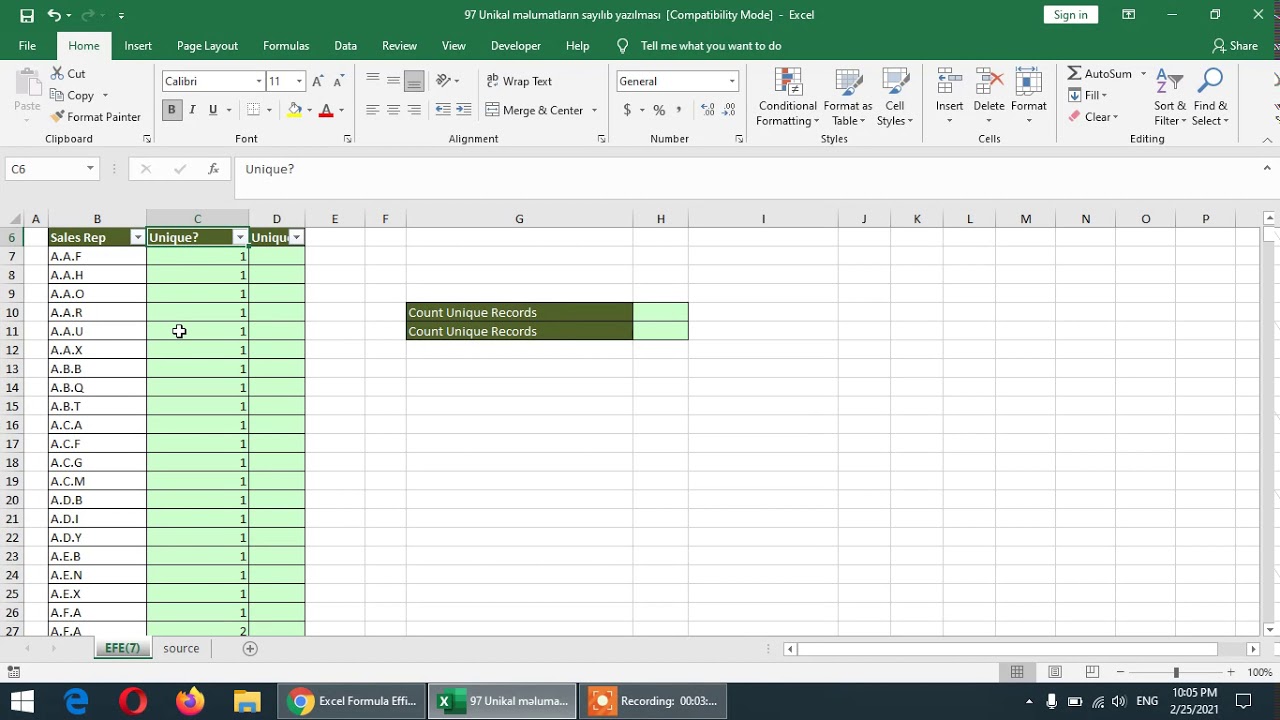1280x720 pixels.
Task: Apply the yellow fill color
Action: [295, 110]
